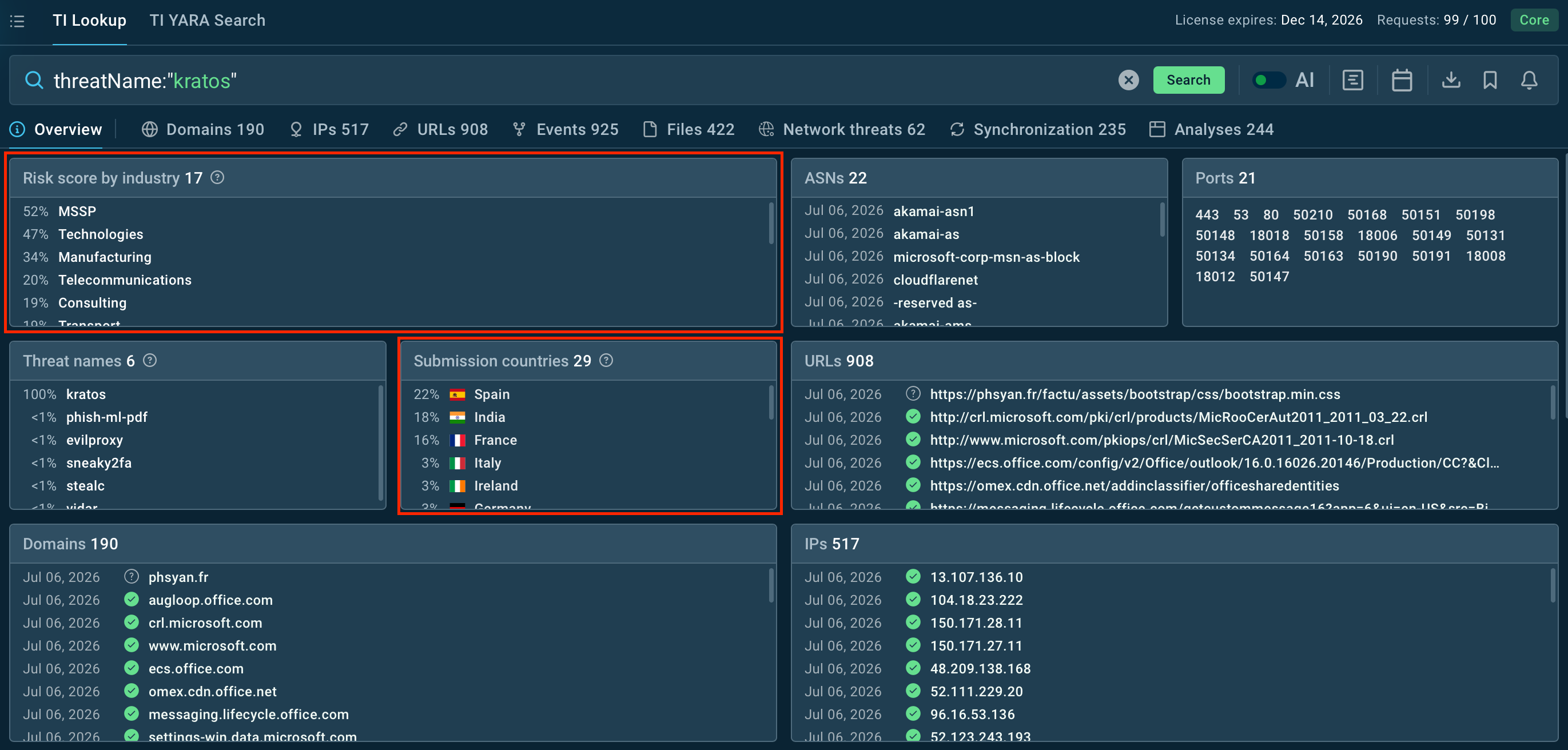
Task: Open the calendar date range icon
Action: coord(1401,80)
